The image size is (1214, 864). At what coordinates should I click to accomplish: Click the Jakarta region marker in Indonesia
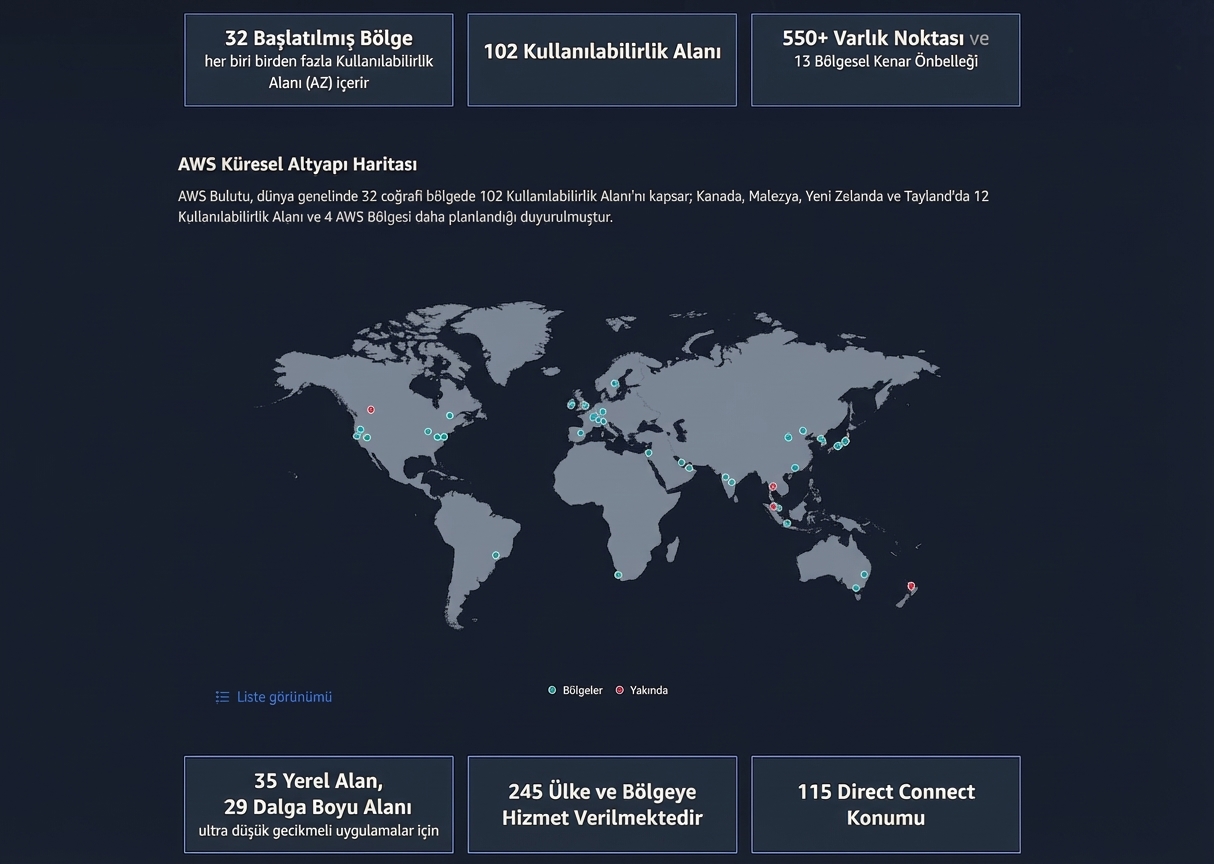coord(787,523)
